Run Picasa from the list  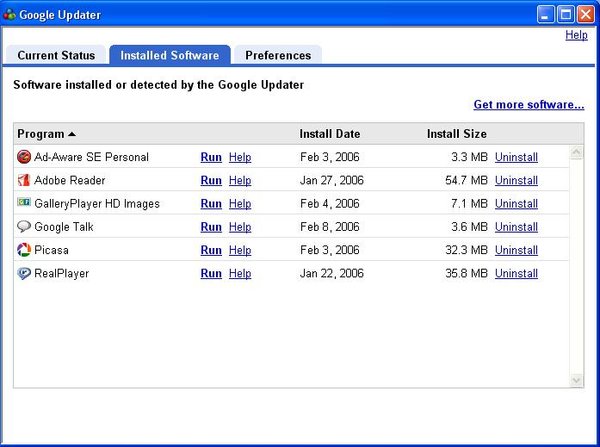211,250
